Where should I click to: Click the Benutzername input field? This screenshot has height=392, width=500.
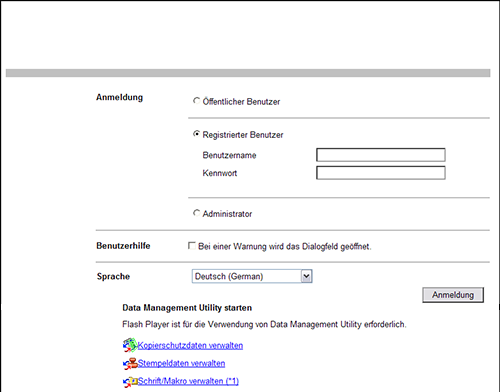point(381,155)
